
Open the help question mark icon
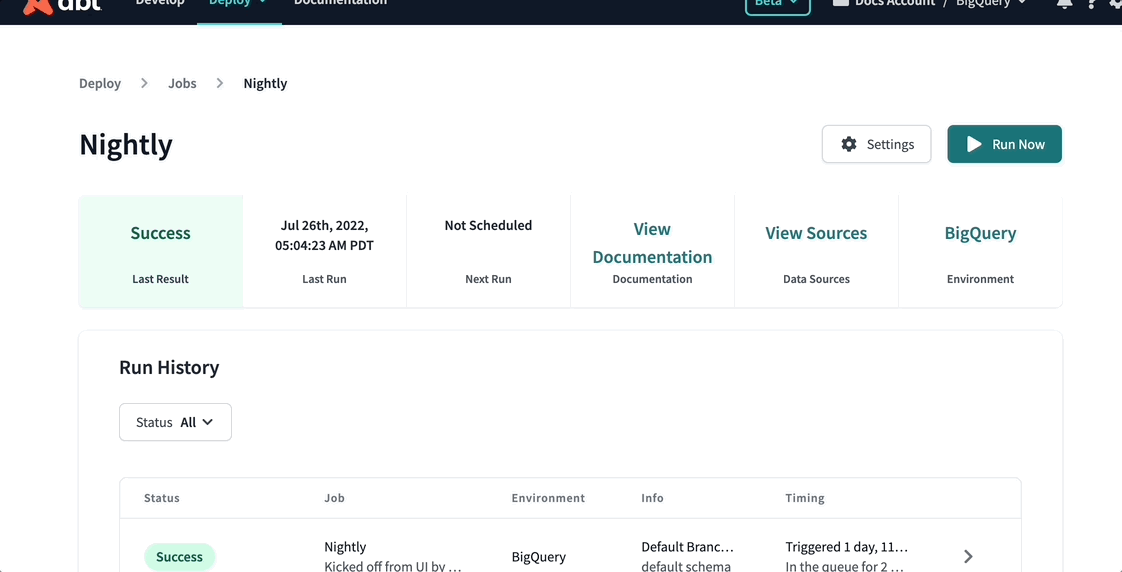coord(1091,4)
